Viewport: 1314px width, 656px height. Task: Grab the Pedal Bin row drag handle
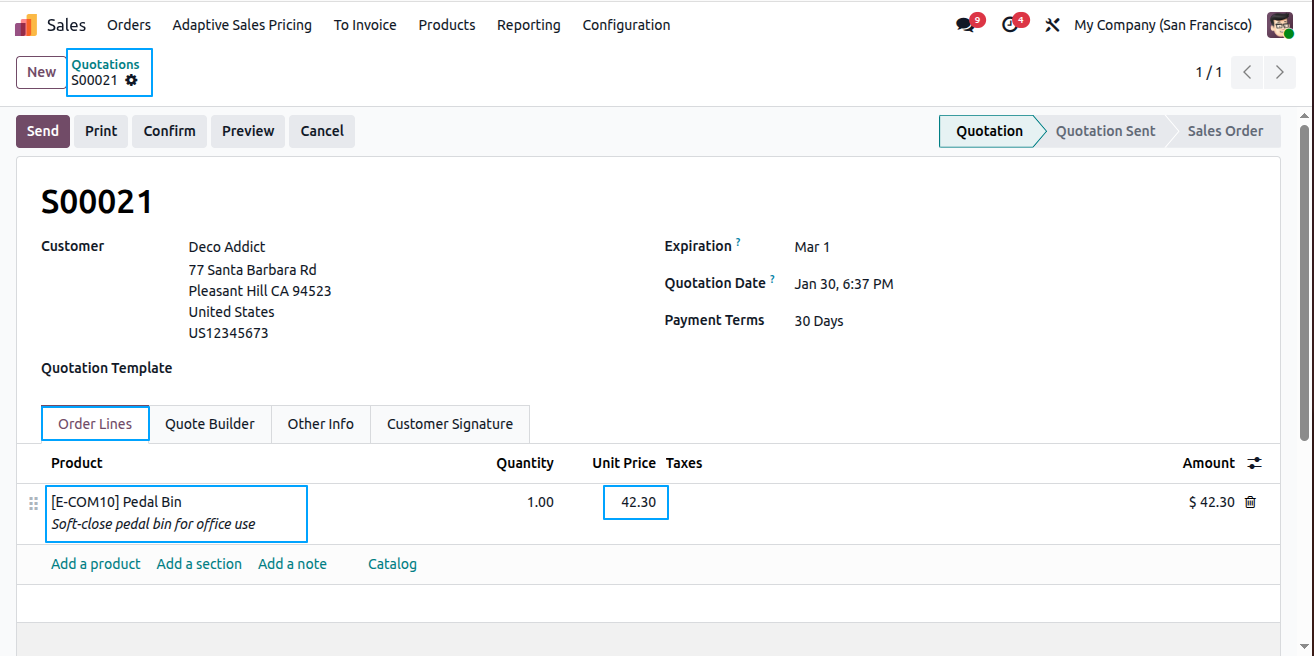33,503
